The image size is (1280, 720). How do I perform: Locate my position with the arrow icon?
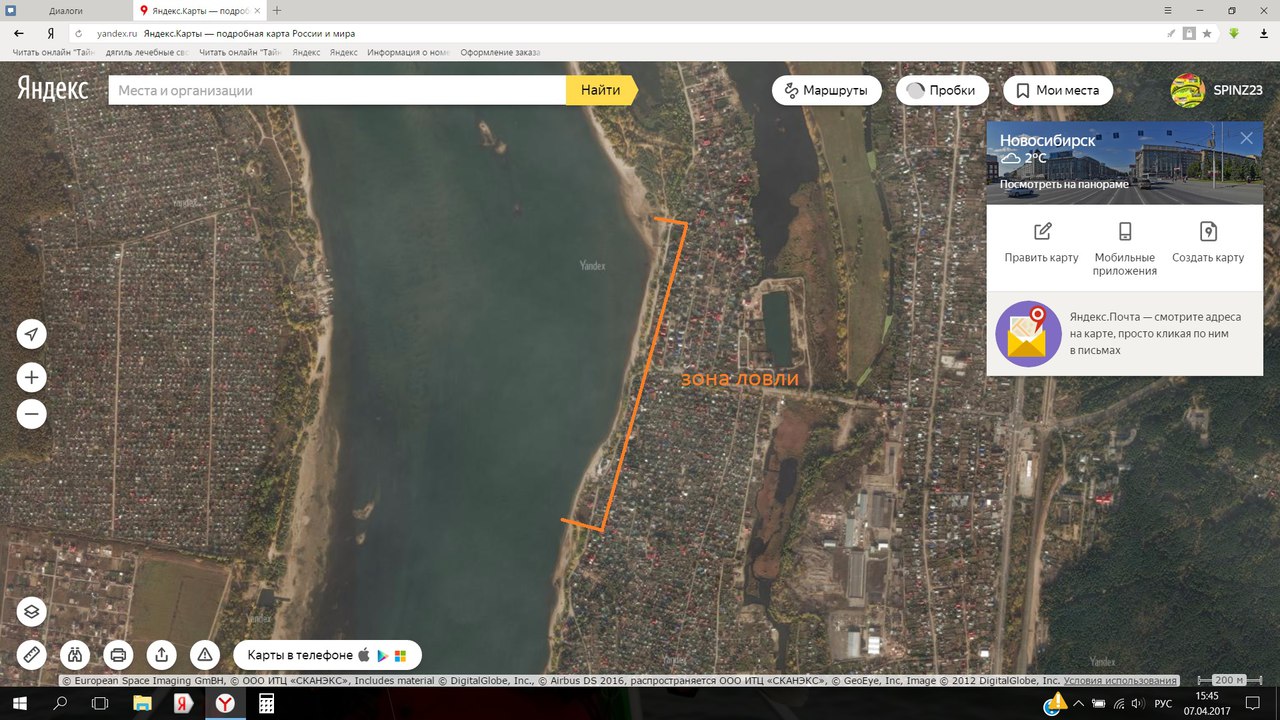[x=32, y=334]
